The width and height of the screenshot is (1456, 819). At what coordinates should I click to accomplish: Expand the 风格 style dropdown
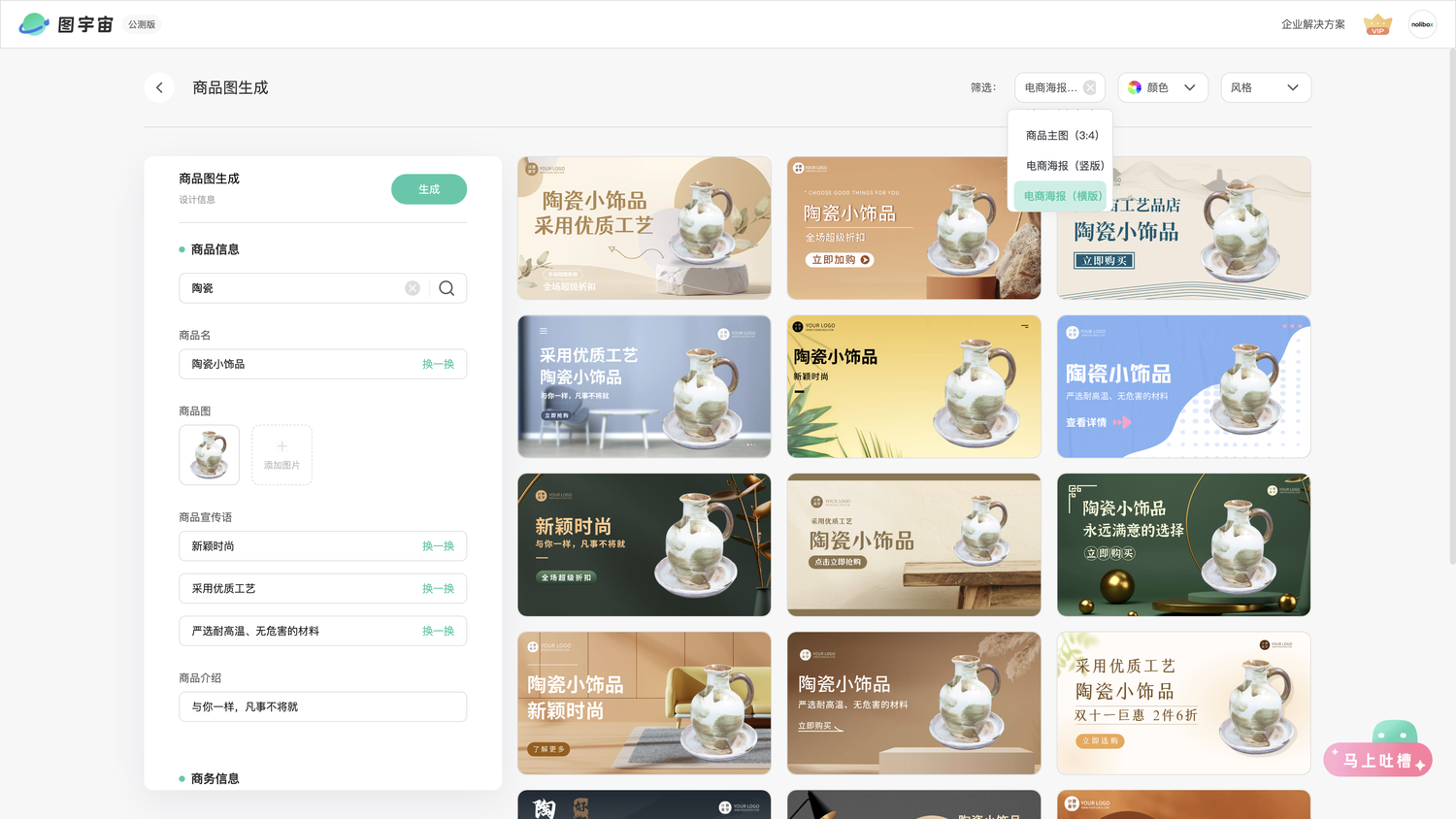coord(1266,87)
